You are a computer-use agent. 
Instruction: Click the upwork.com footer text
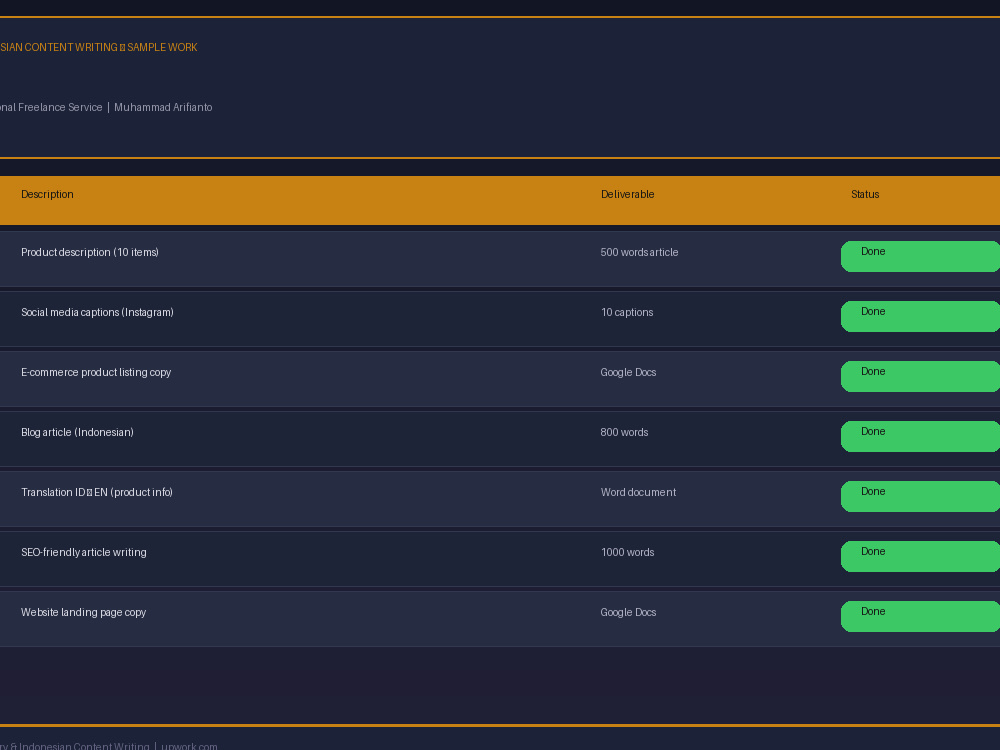click(x=189, y=746)
